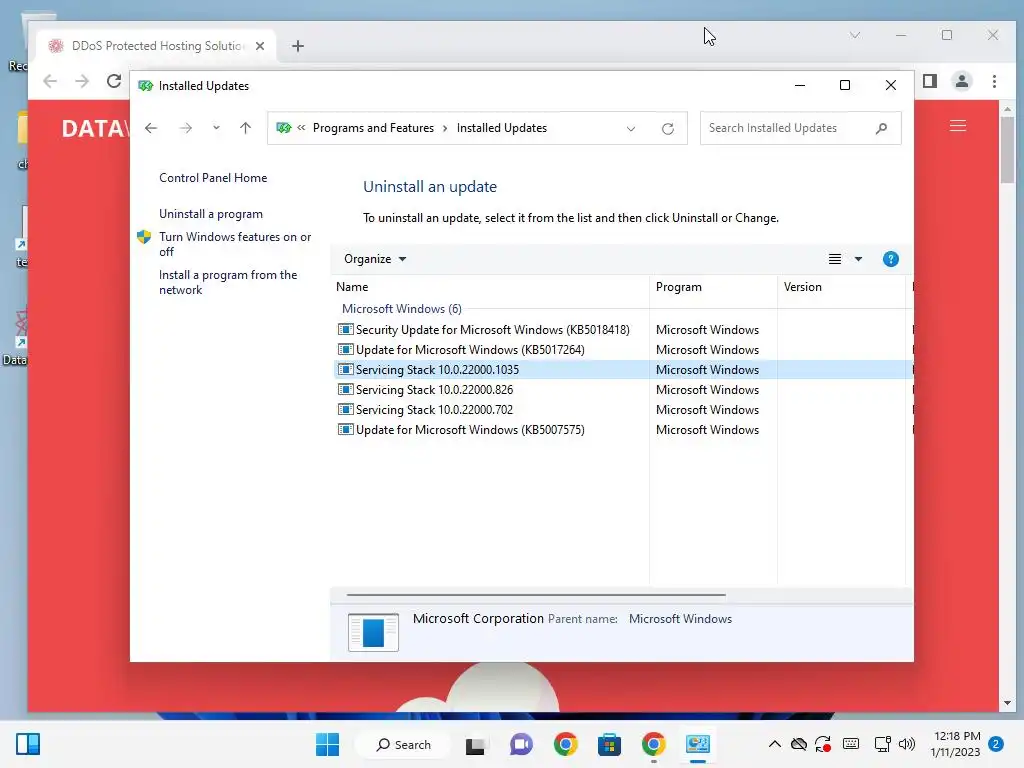The width and height of the screenshot is (1024, 768).
Task: Open Chrome profile icon
Action: (962, 81)
